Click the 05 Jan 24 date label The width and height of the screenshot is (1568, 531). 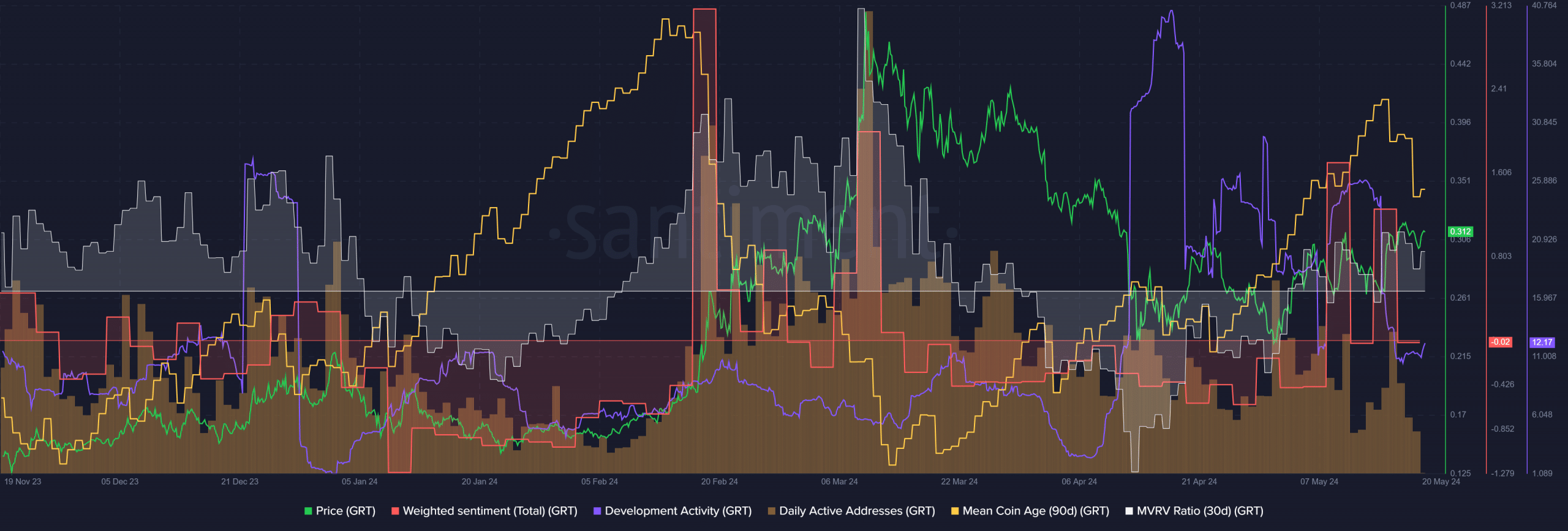[x=360, y=481]
